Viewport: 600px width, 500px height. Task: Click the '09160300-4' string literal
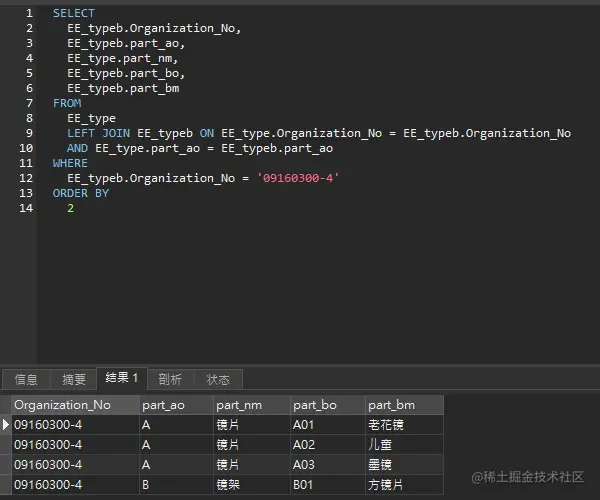point(298,178)
